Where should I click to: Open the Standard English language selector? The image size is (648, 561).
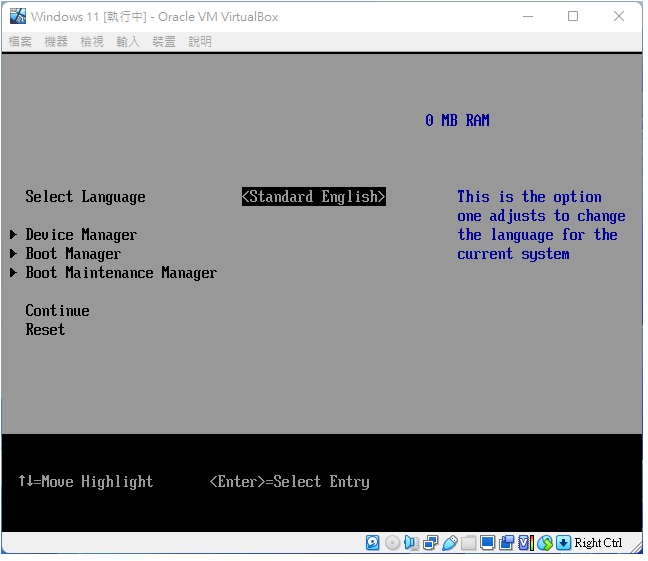(x=316, y=198)
